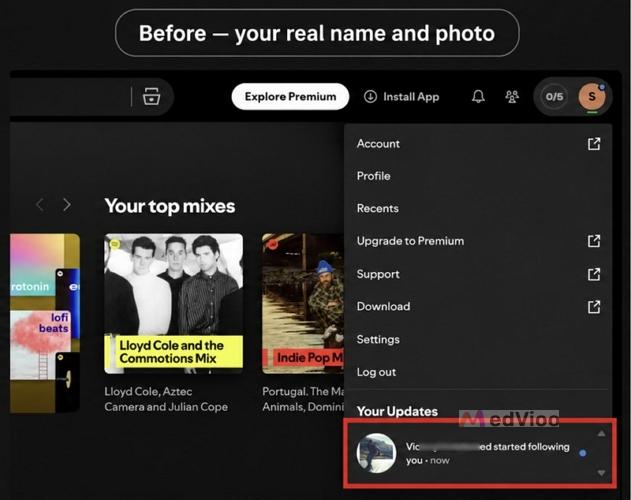Click external link icon beside Upgrade to Premium
The width and height of the screenshot is (631, 500).
(x=594, y=241)
